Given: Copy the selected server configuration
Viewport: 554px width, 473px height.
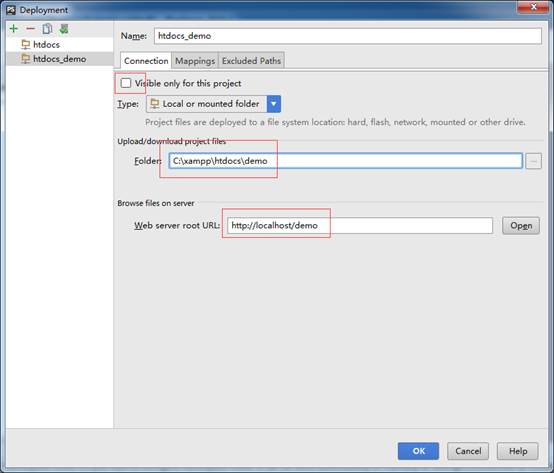Looking at the screenshot, I should pyautogui.click(x=47, y=29).
